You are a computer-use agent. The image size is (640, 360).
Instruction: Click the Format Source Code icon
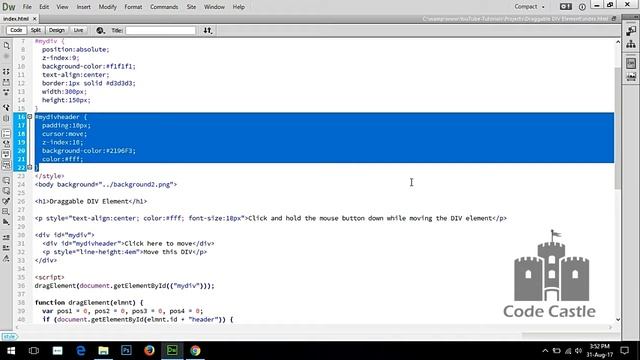click(6, 258)
